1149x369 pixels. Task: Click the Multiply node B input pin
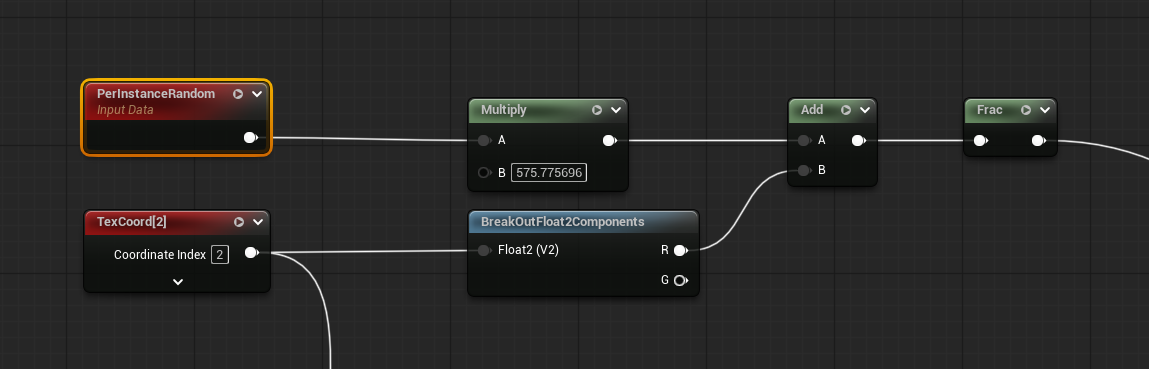(484, 173)
